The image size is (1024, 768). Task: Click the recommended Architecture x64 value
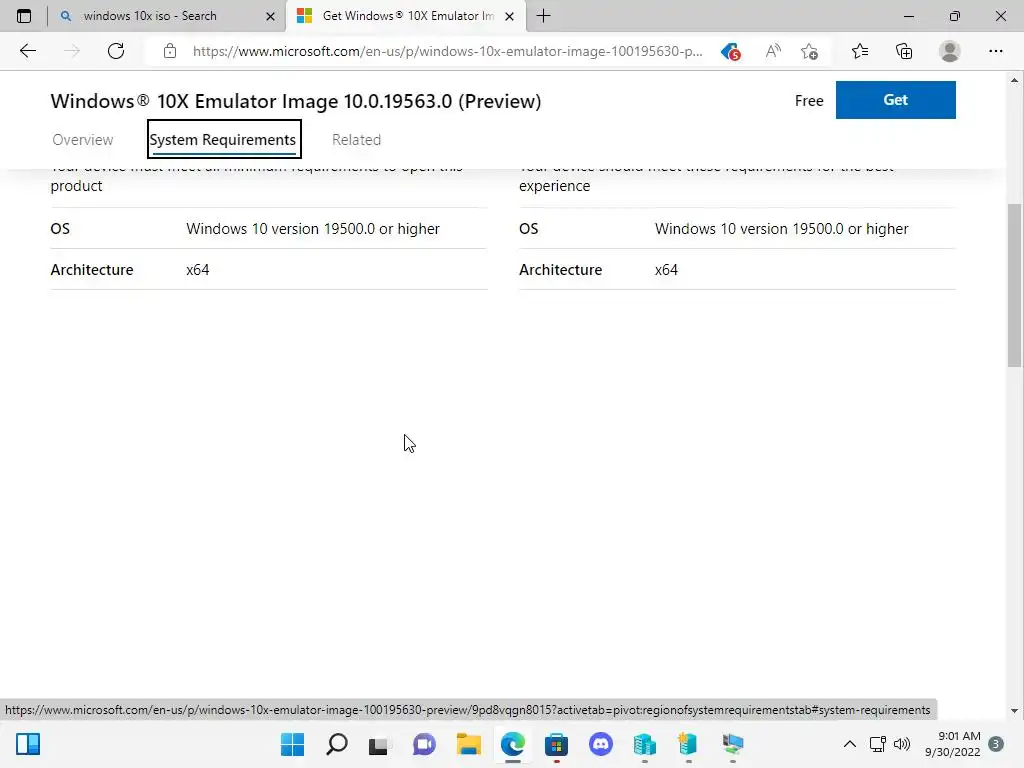point(666,270)
